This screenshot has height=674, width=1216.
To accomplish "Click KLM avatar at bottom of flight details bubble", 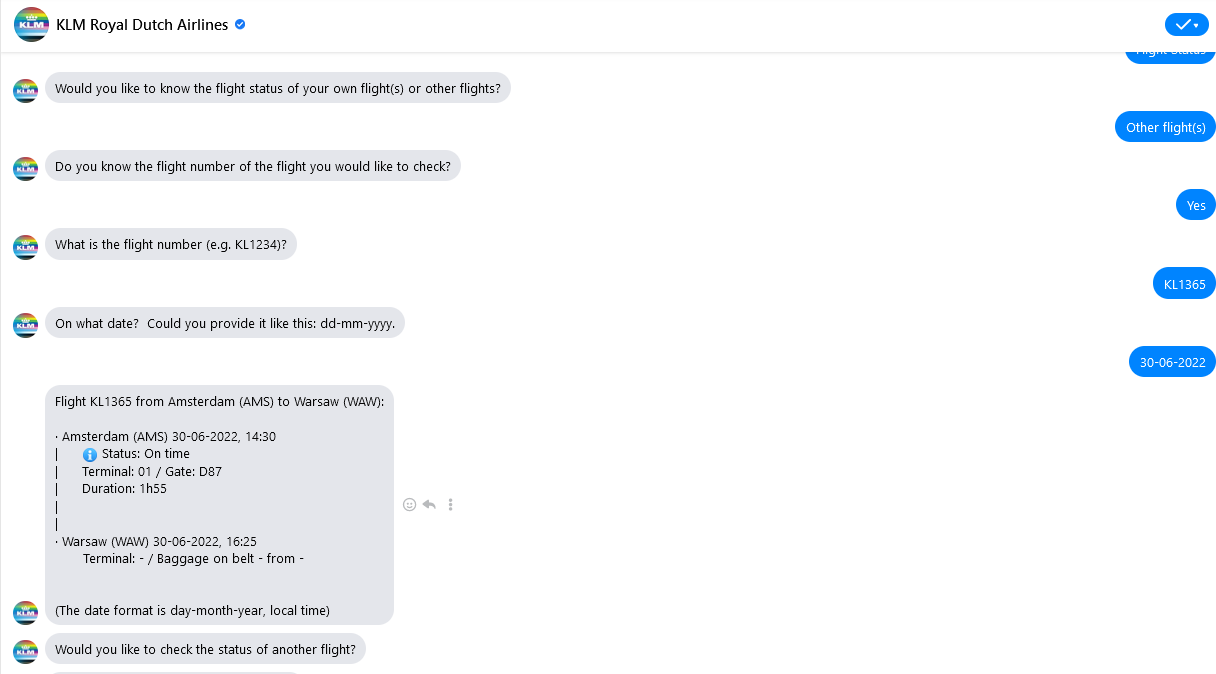I will pyautogui.click(x=25, y=612).
